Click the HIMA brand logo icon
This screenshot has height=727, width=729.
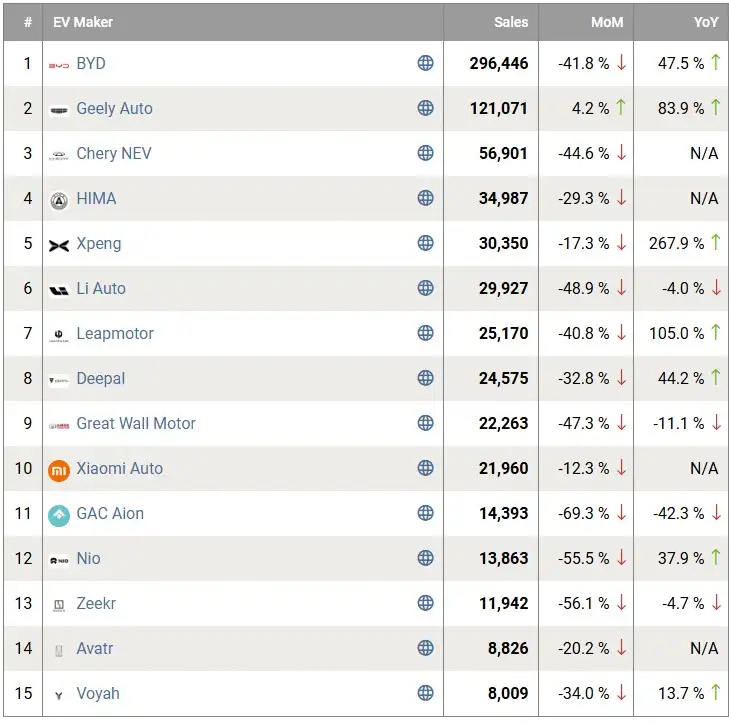pos(59,199)
